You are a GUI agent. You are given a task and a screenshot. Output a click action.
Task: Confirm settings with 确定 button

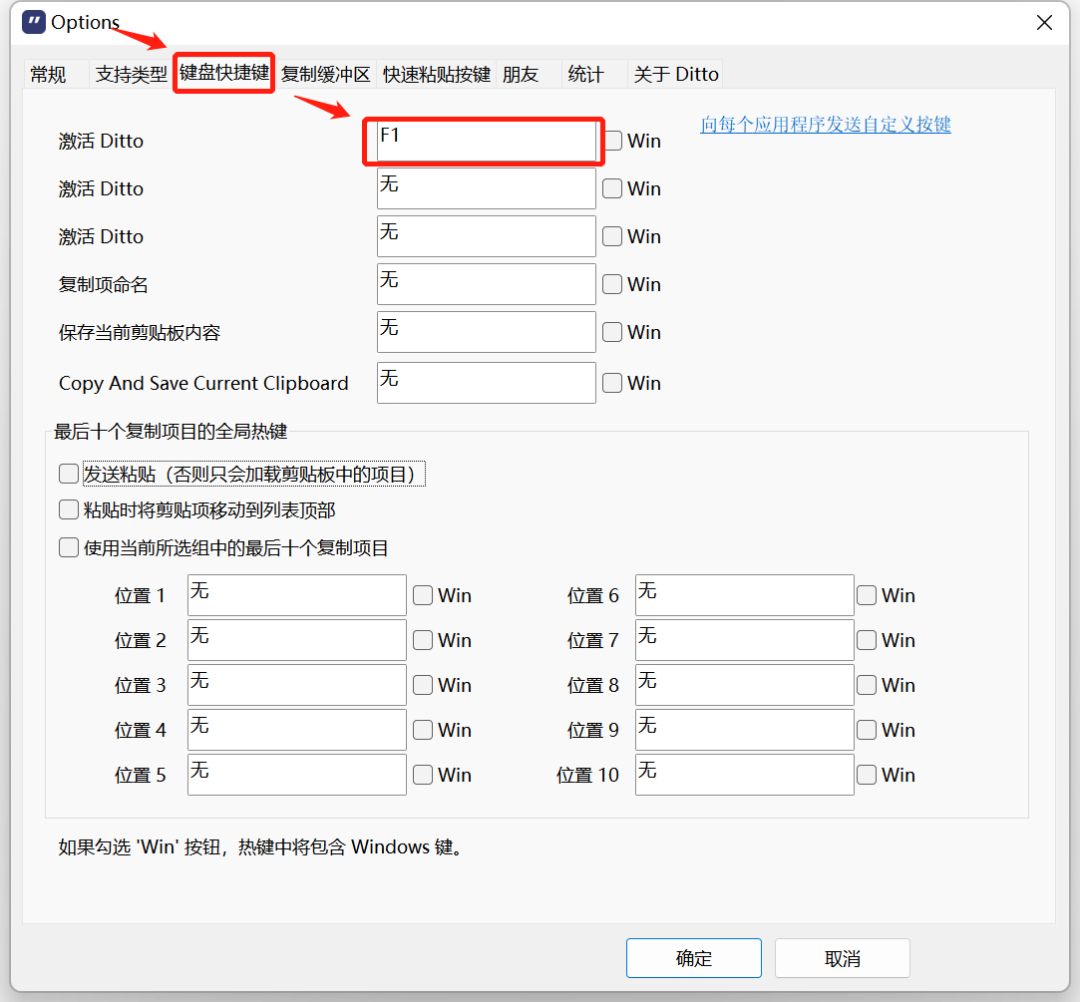tap(694, 958)
